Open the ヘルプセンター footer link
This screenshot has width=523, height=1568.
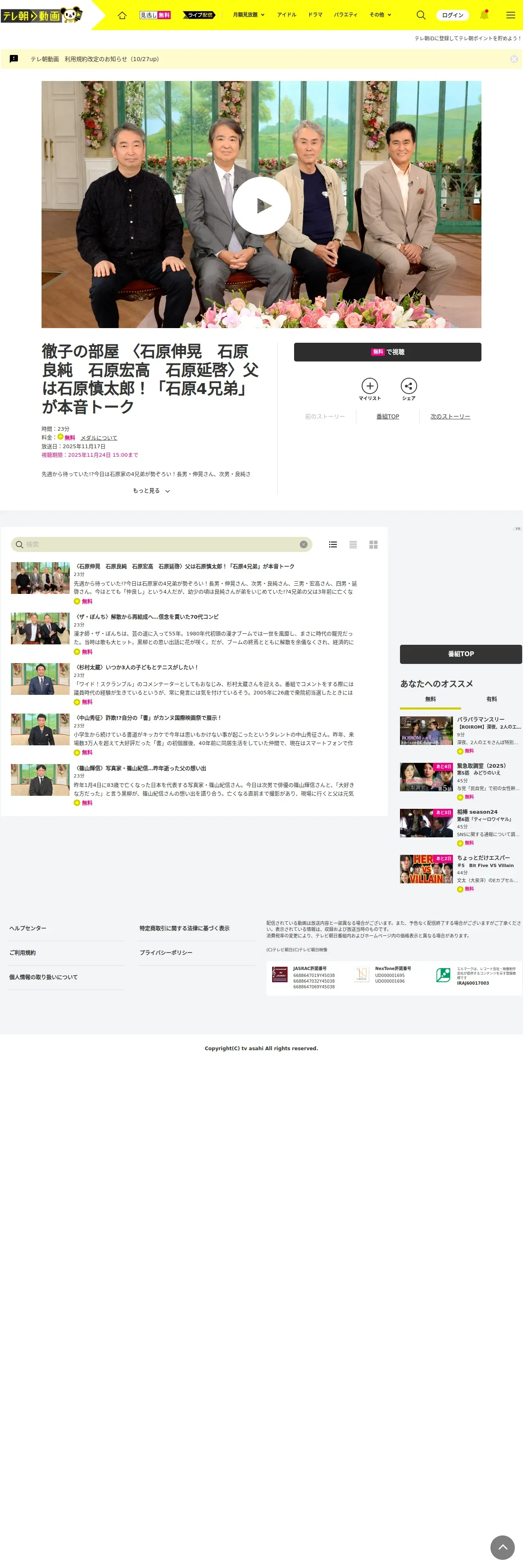point(28,928)
